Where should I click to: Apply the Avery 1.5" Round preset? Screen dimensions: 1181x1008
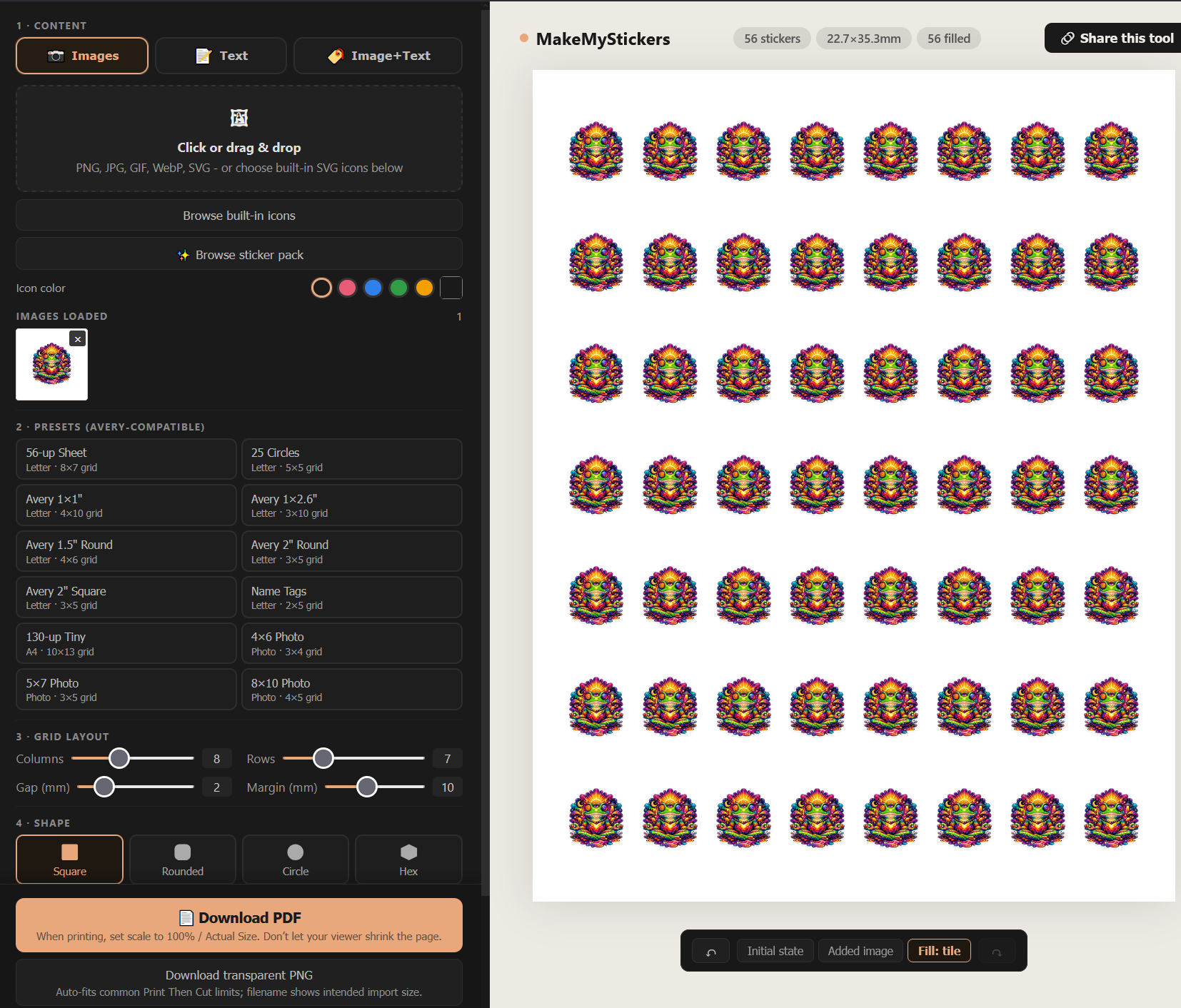coord(126,551)
